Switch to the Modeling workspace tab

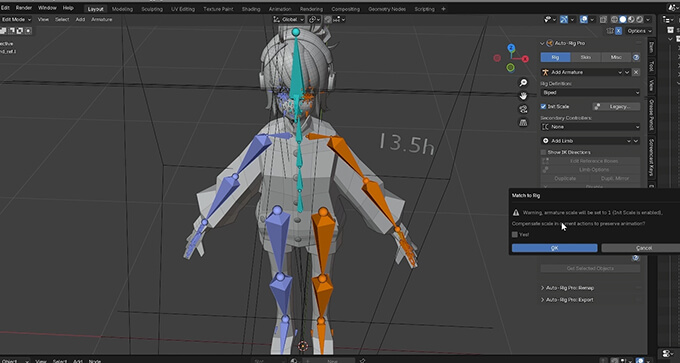tap(122, 9)
